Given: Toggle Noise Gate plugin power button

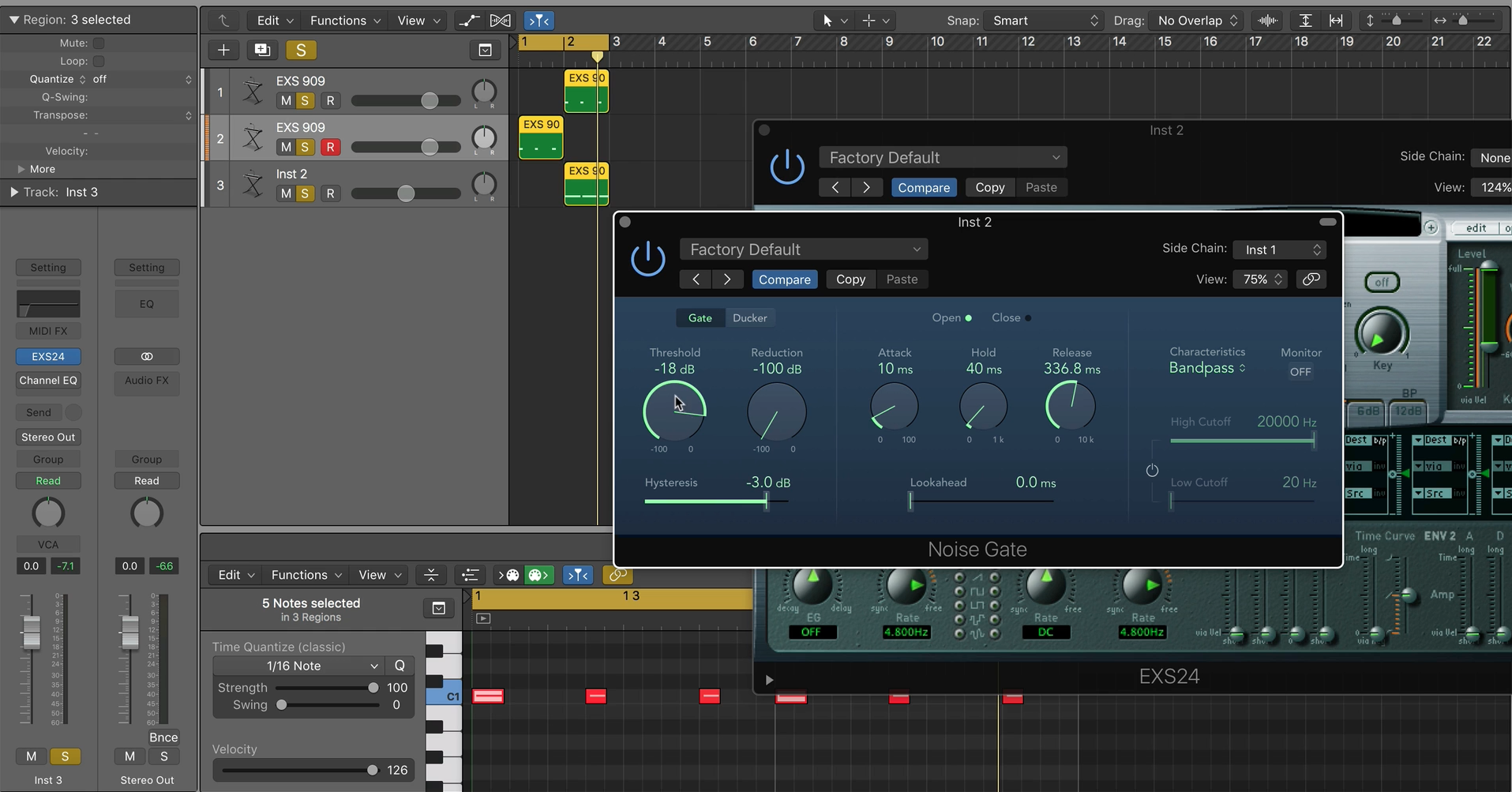Looking at the screenshot, I should tap(648, 259).
